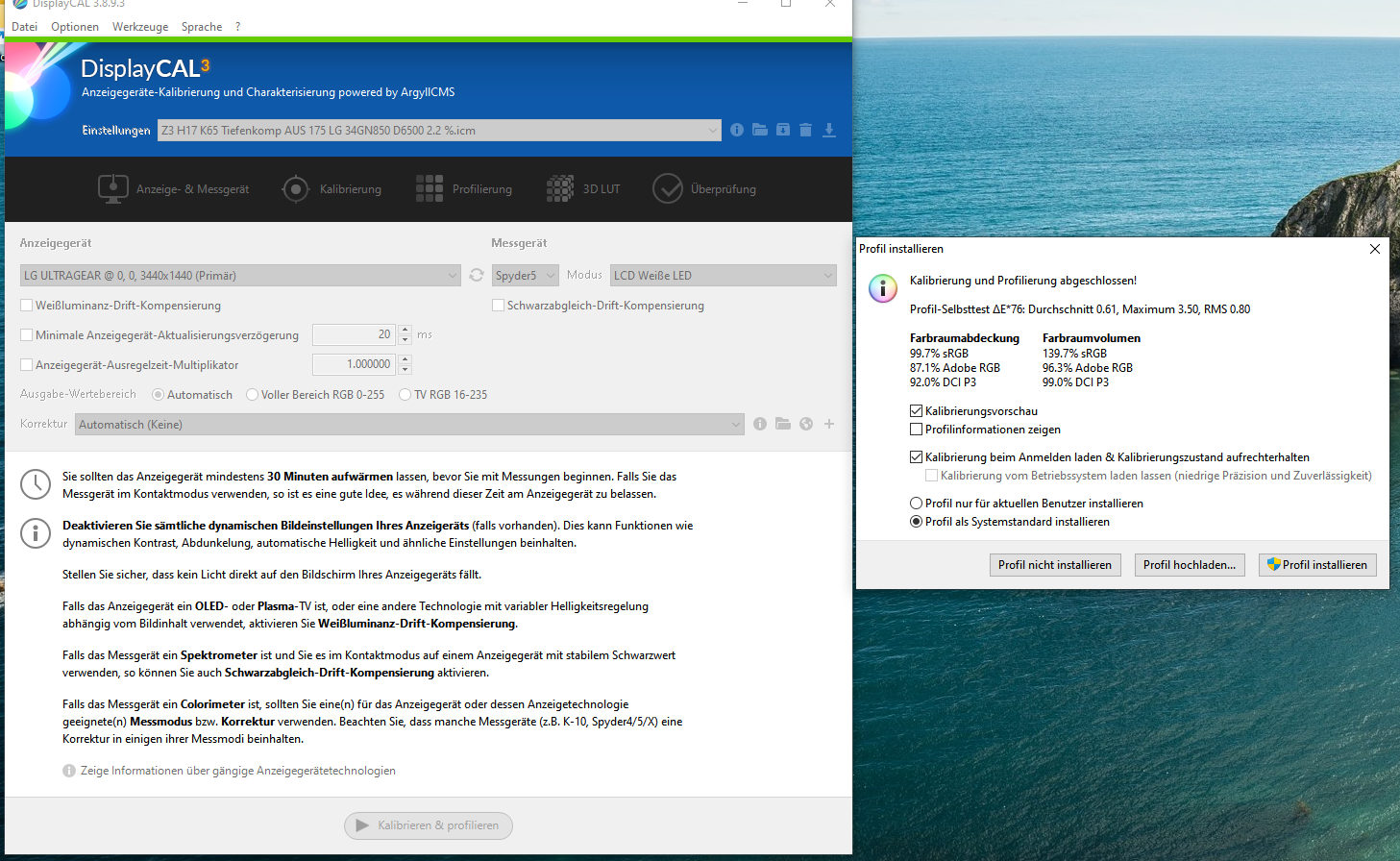Image resolution: width=1400 pixels, height=861 pixels.
Task: Switch to the Profilierung tab label
Action: [x=482, y=189]
